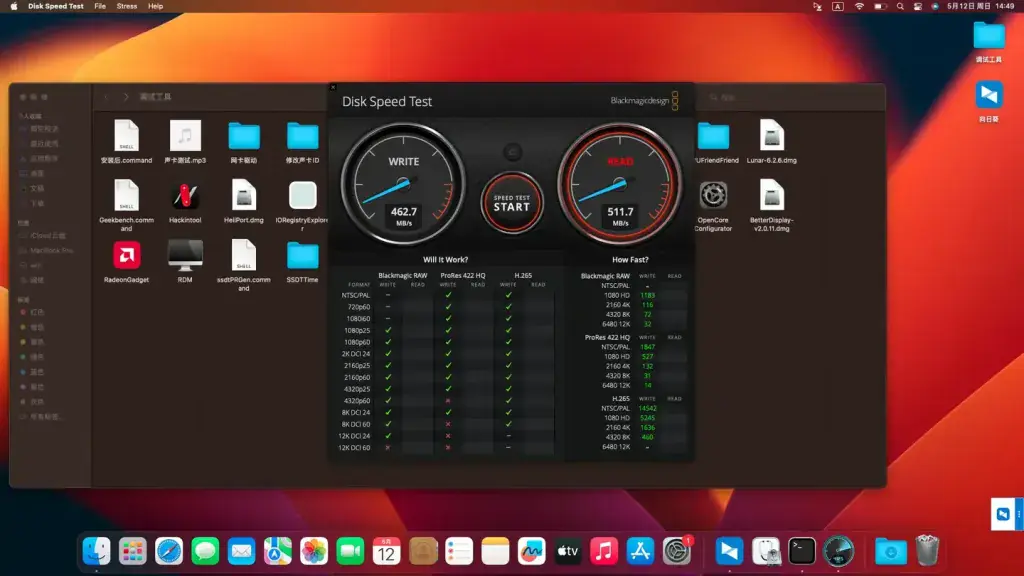
Task: Select IORegistryExplorer app in Finder
Action: tap(302, 205)
